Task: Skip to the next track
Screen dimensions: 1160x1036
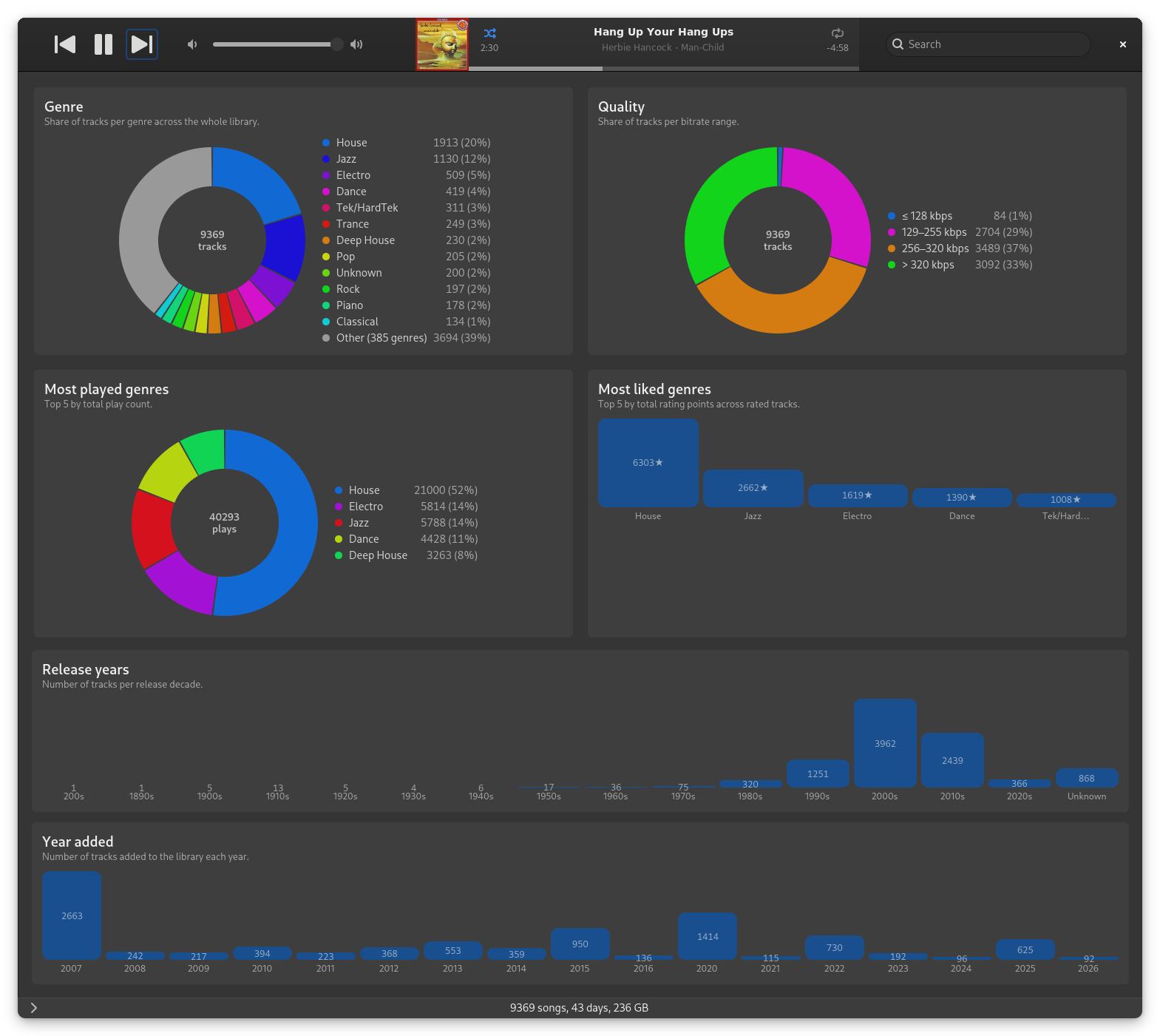Action: pos(142,44)
